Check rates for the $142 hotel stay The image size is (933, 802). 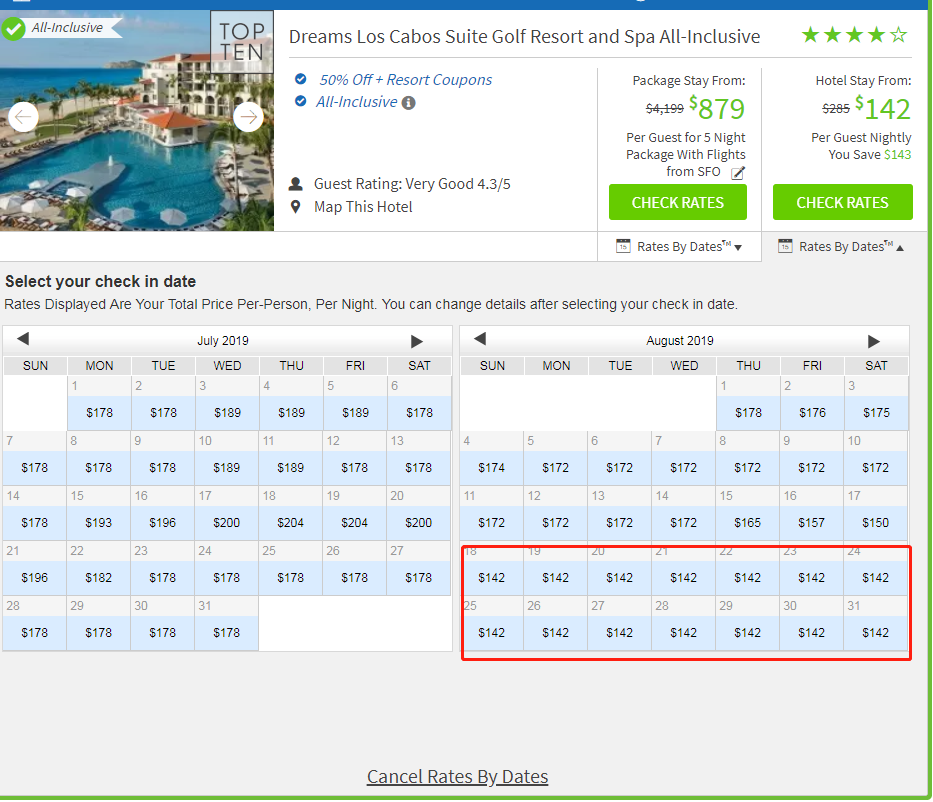843,202
